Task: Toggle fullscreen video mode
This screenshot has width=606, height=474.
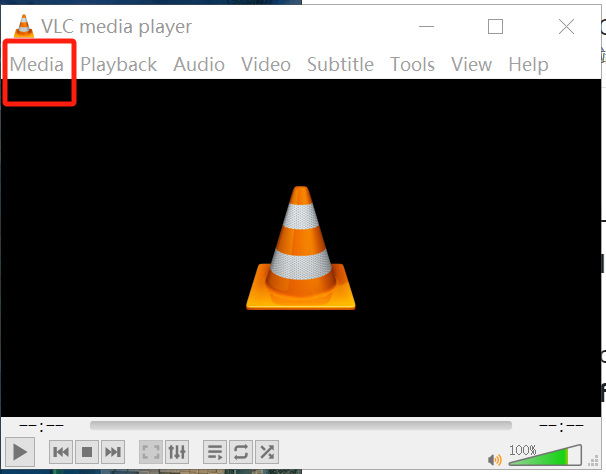Action: (151, 452)
